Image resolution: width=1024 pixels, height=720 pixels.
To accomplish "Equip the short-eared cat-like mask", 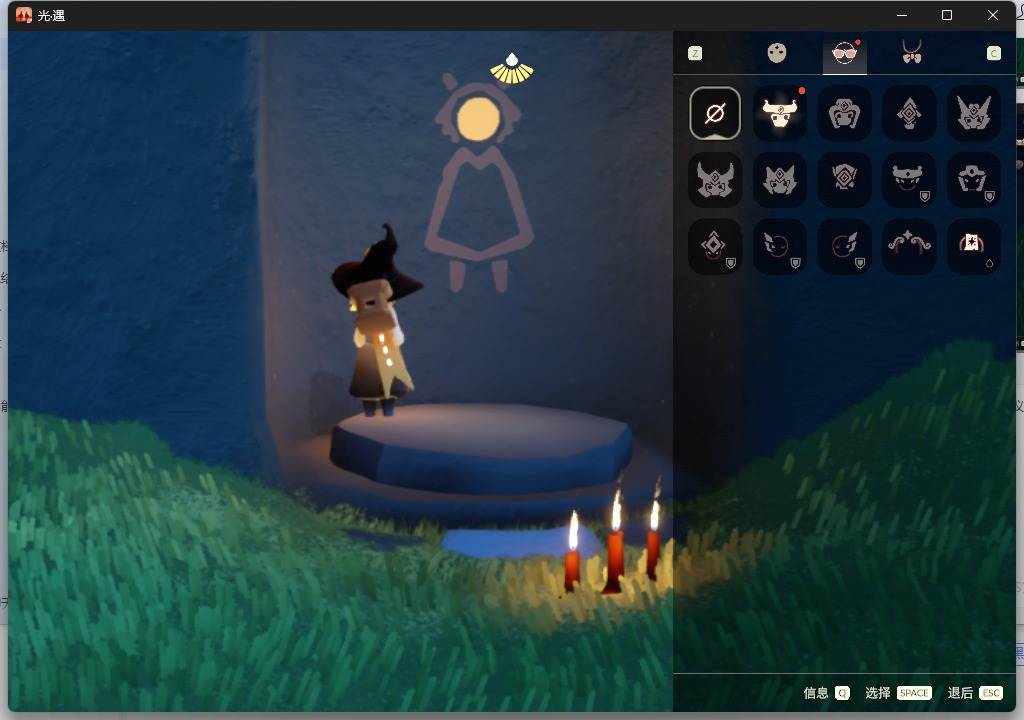I will [779, 180].
